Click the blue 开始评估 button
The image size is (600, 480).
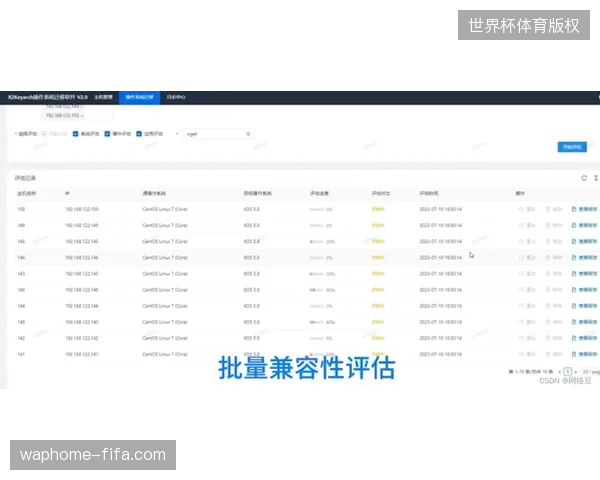coord(572,147)
